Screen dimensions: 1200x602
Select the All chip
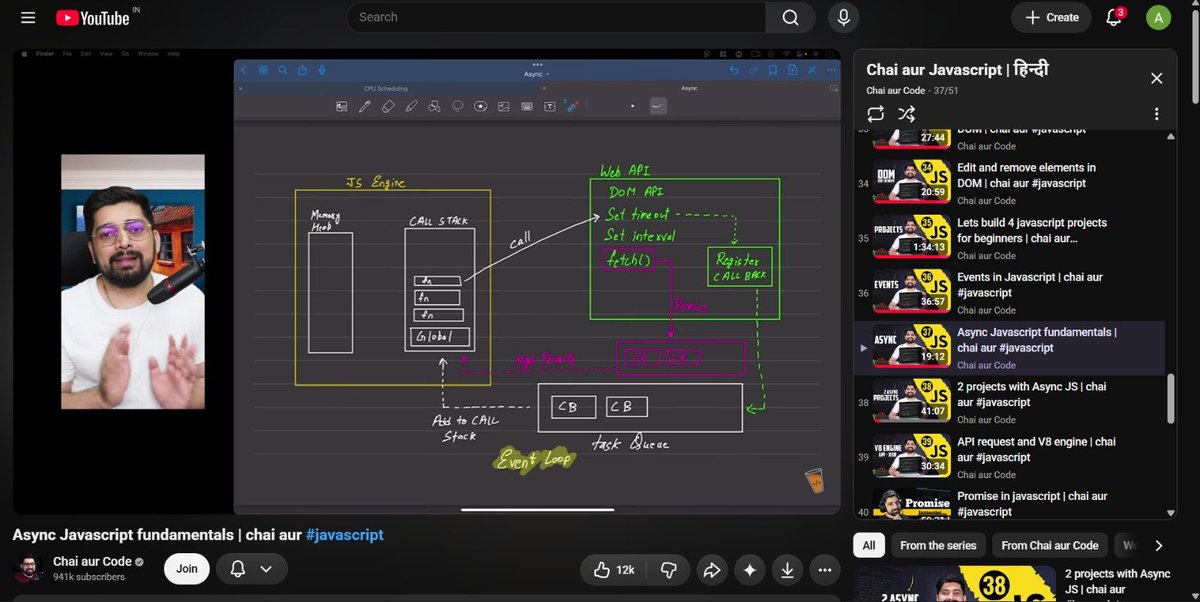(868, 545)
